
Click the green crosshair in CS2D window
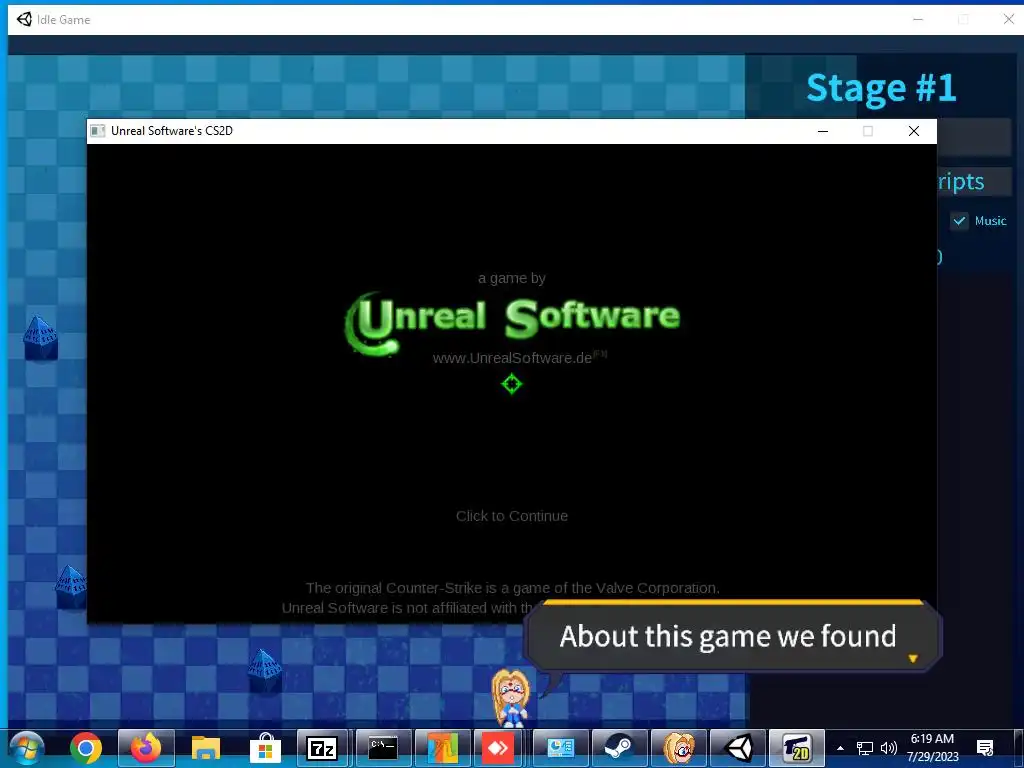tap(511, 384)
